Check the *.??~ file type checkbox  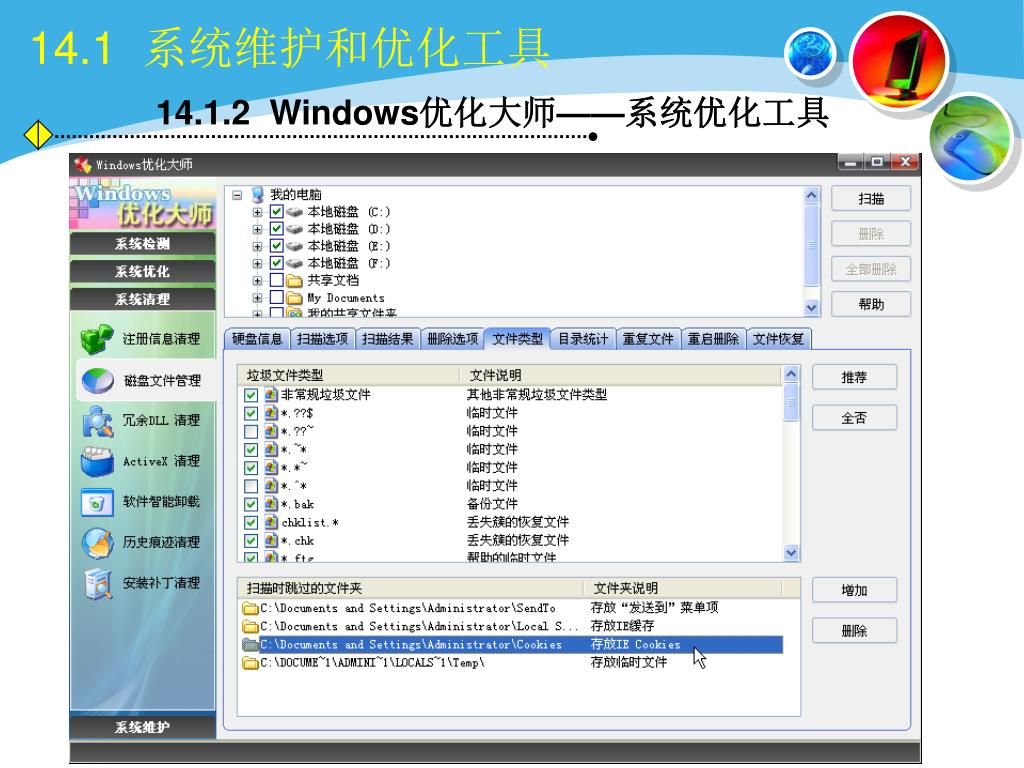251,432
